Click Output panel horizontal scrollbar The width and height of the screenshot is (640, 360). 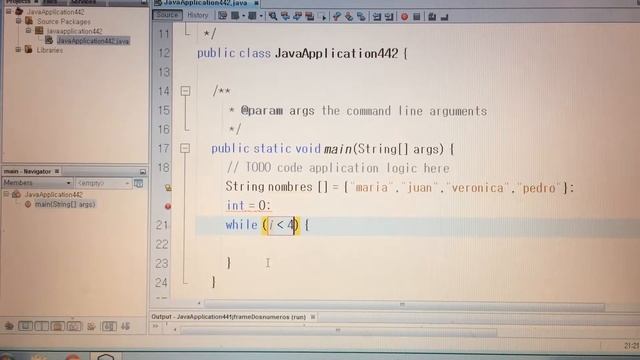pos(338,330)
